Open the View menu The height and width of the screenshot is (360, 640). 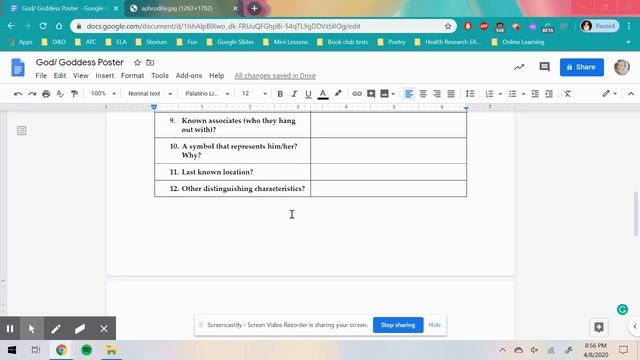[x=81, y=76]
